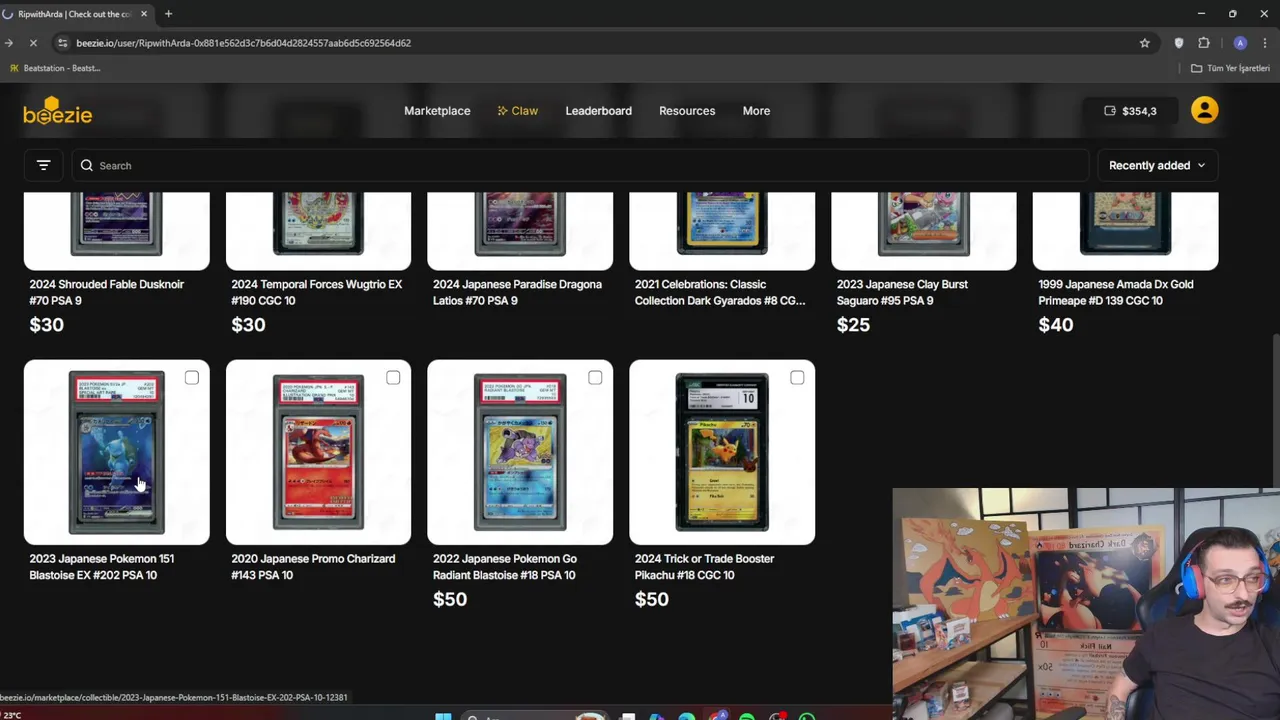Click wallet balance $354,3 button

click(1130, 111)
